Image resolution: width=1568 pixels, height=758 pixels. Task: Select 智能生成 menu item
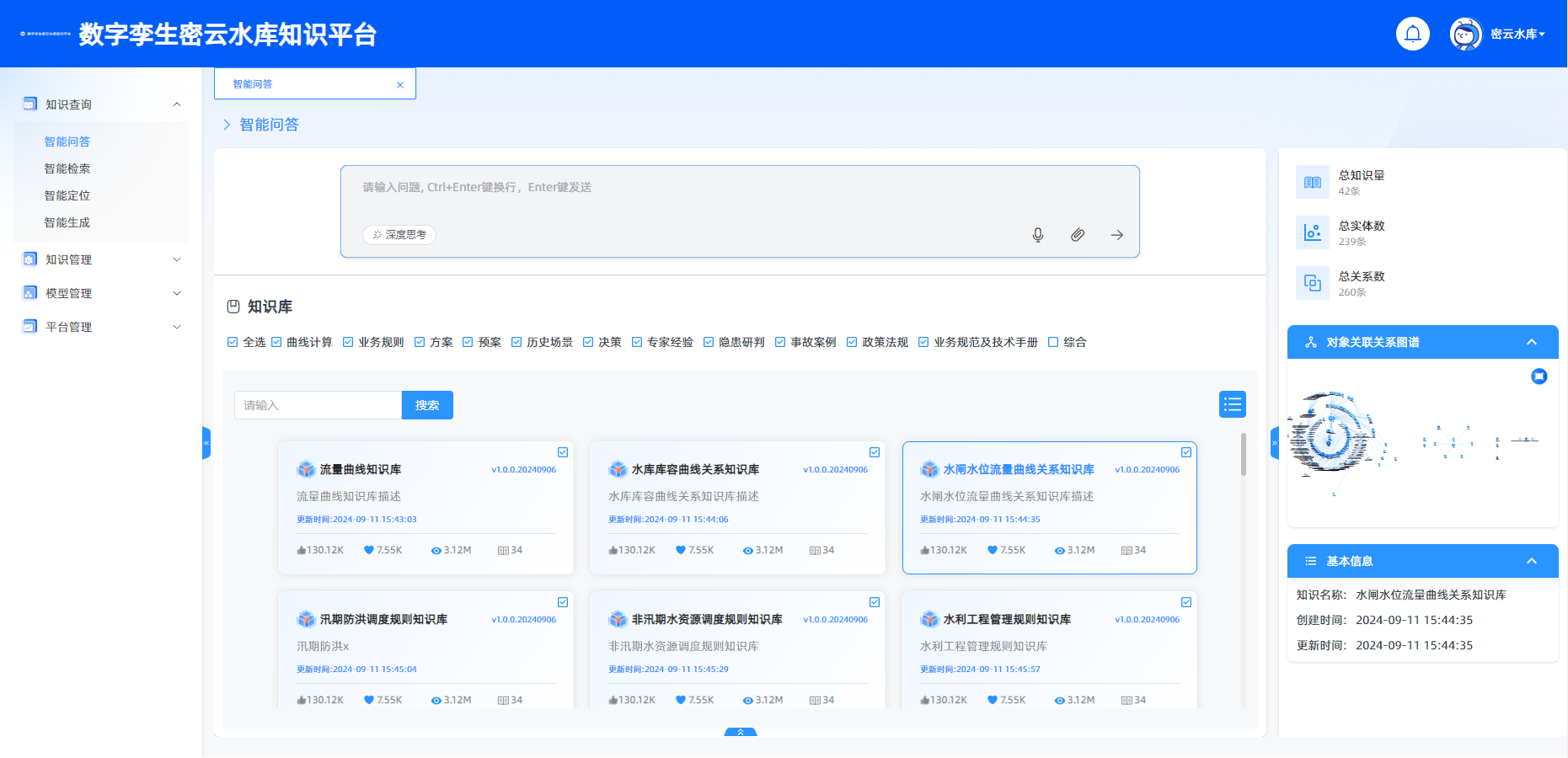(67, 222)
